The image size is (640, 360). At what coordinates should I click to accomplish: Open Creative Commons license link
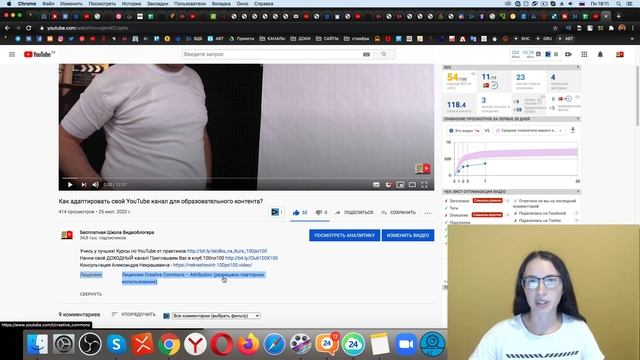click(x=193, y=278)
